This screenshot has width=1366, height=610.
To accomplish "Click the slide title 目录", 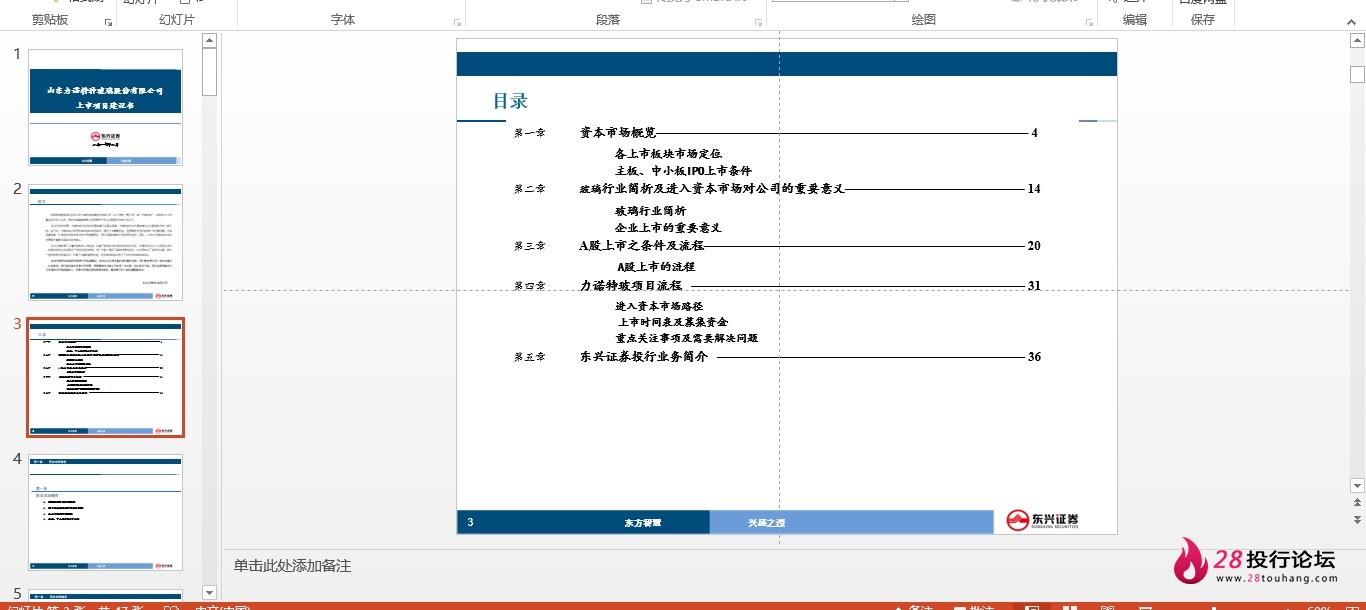I will click(x=510, y=101).
